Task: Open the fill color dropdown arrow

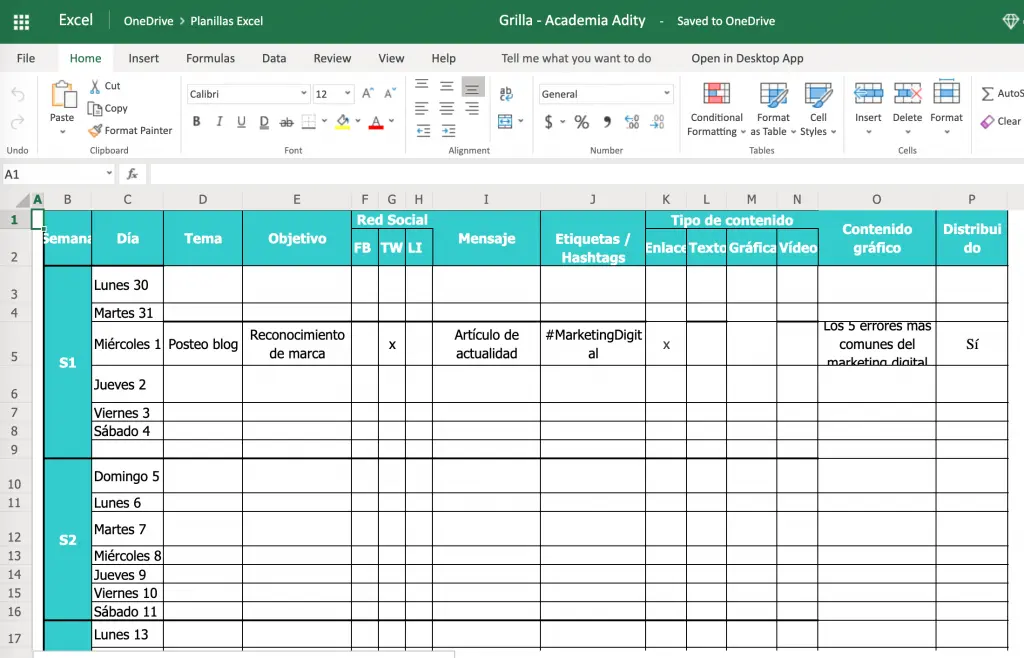Action: 358,121
